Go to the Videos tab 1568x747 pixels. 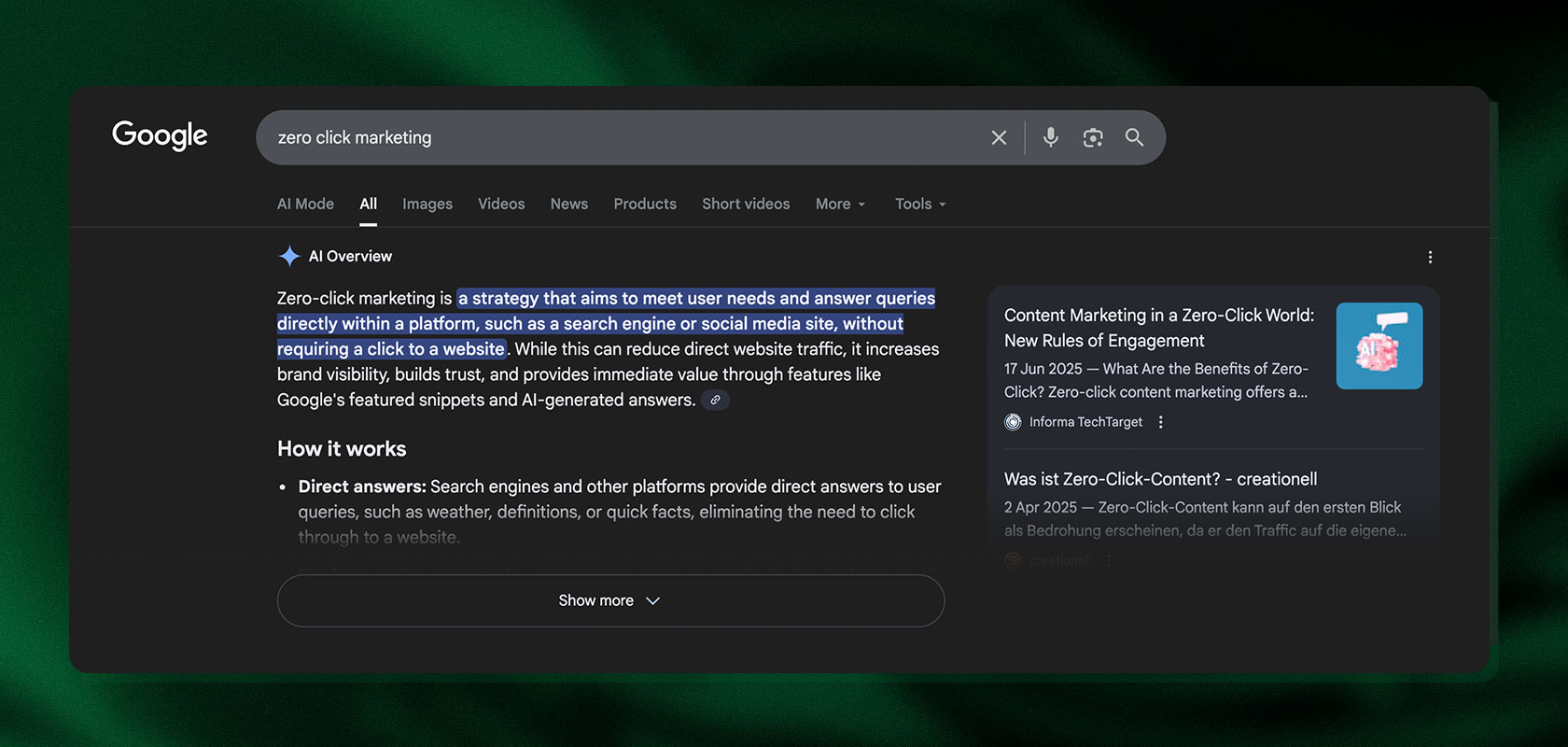click(501, 204)
